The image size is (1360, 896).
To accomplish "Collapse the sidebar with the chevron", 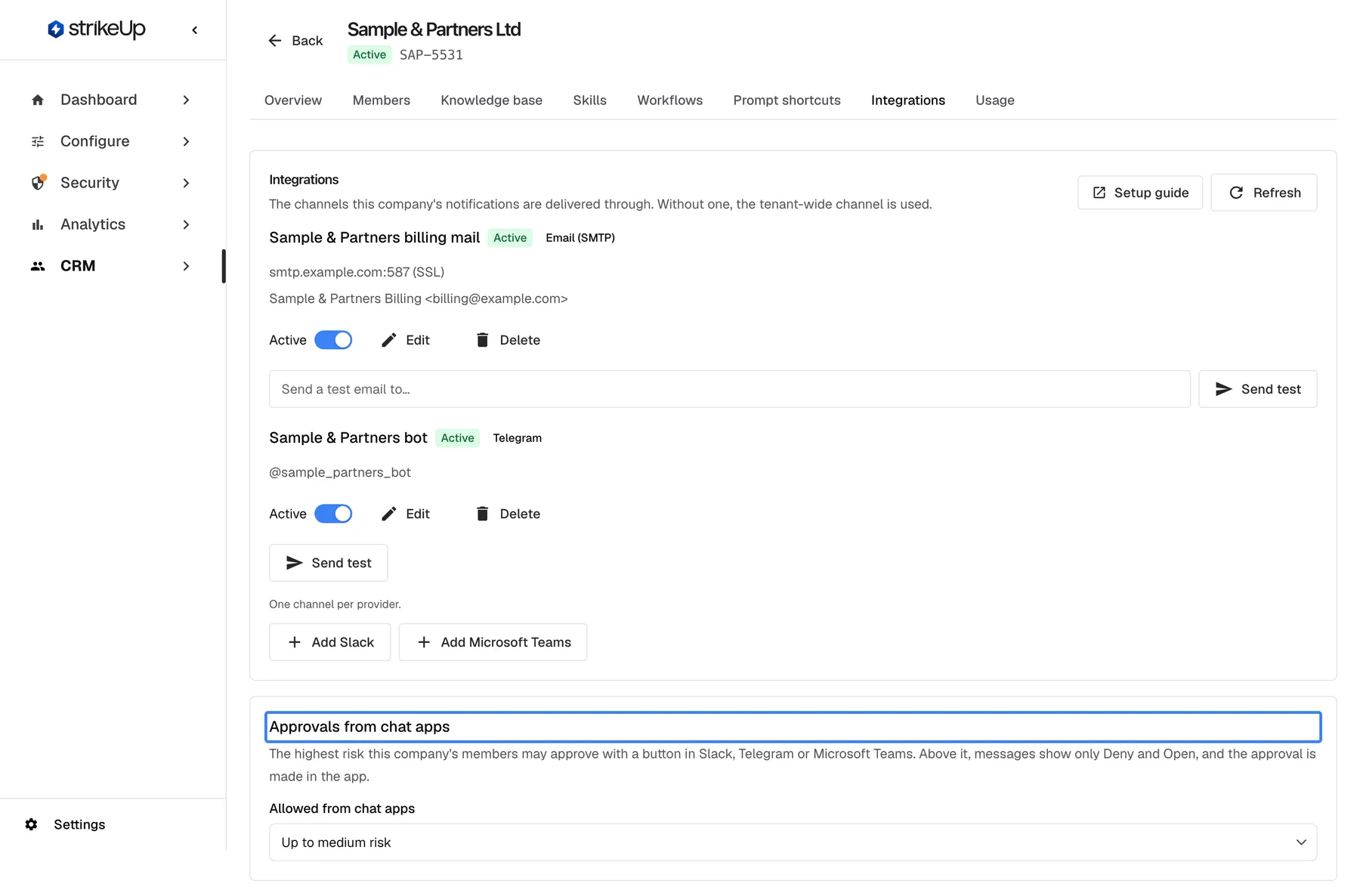I will [x=195, y=30].
